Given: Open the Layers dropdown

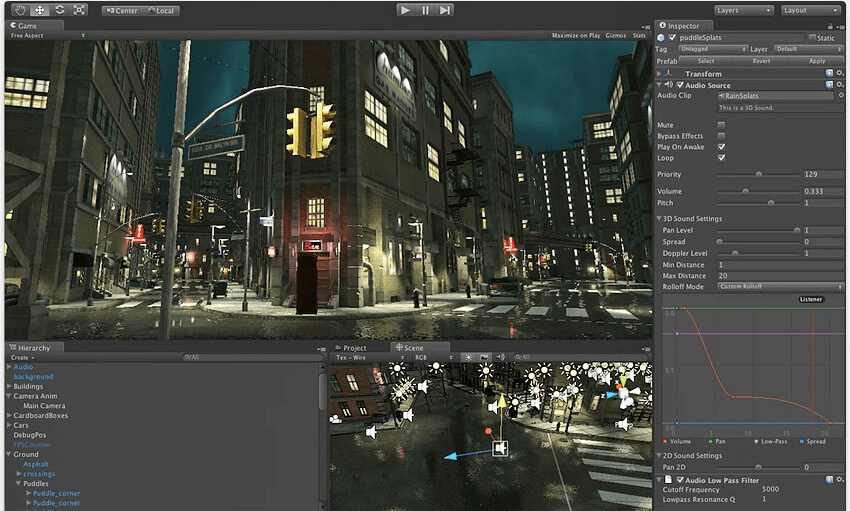Looking at the screenshot, I should click(x=744, y=10).
